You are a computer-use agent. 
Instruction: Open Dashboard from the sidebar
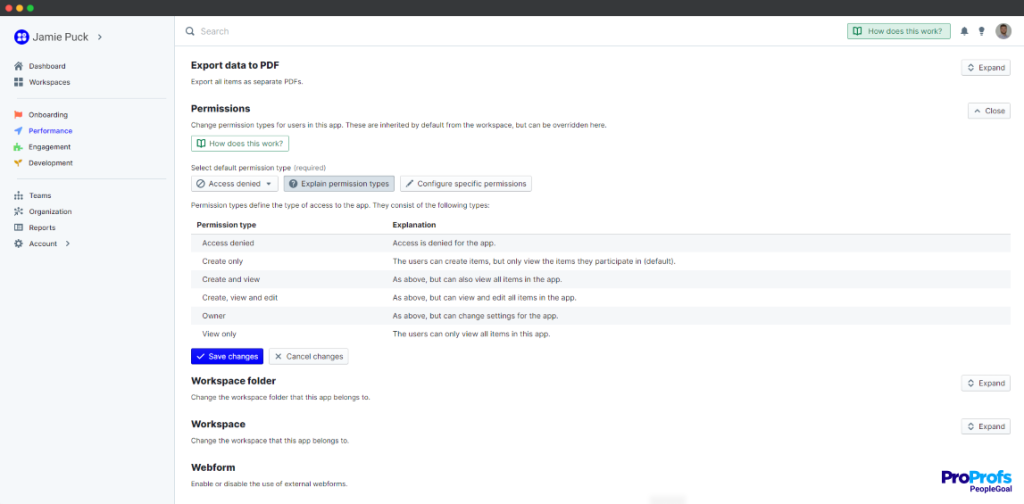[x=46, y=66]
